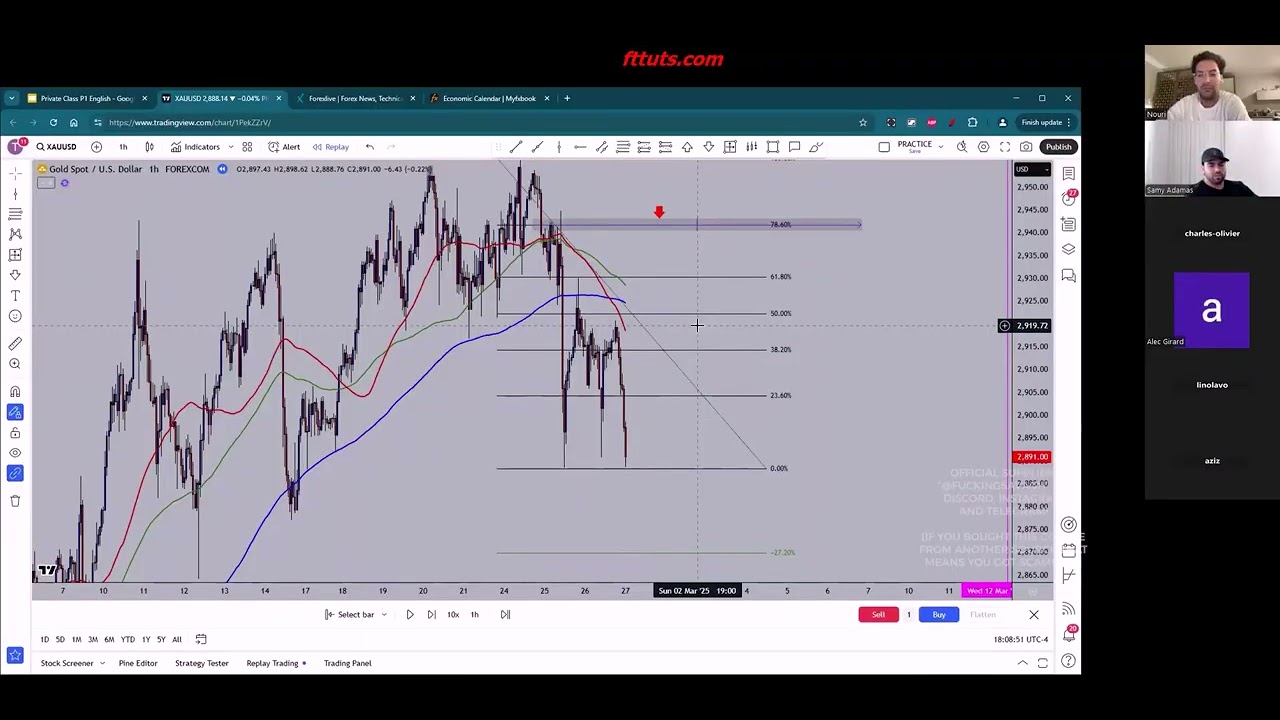Toggle the lock all drawings icon

(x=15, y=433)
